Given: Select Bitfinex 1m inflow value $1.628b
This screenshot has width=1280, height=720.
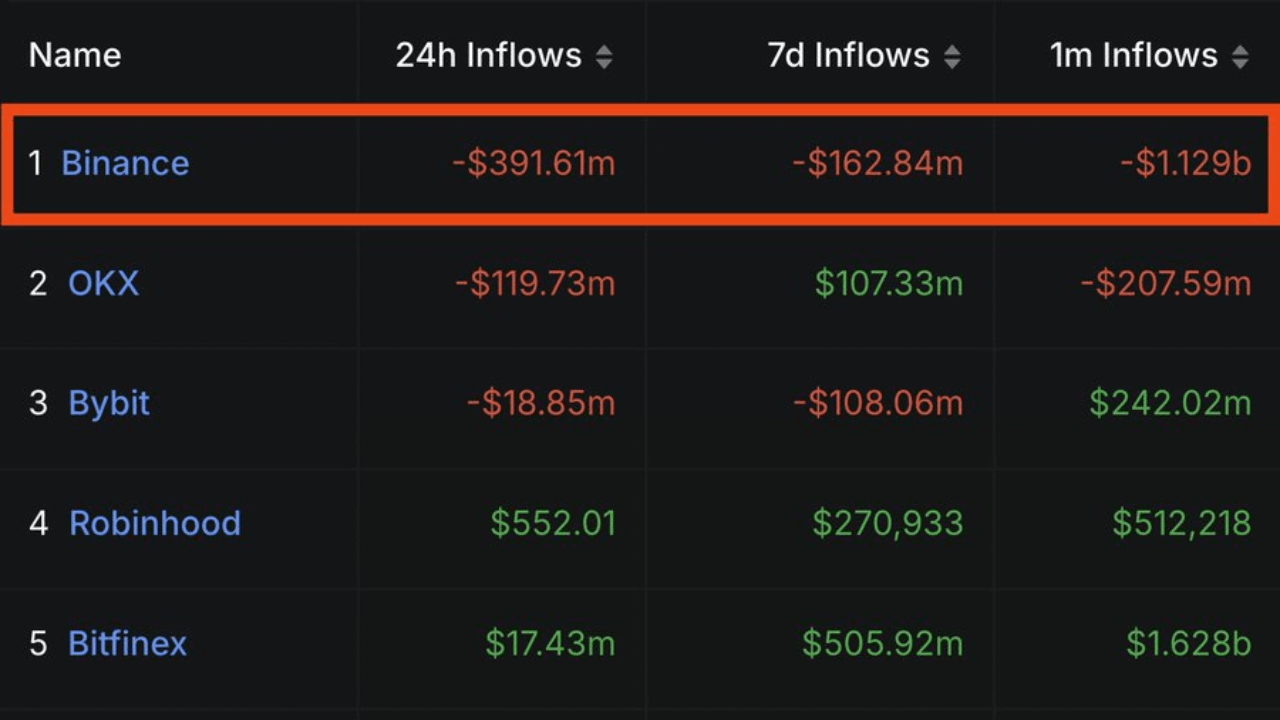Looking at the screenshot, I should point(1189,643).
